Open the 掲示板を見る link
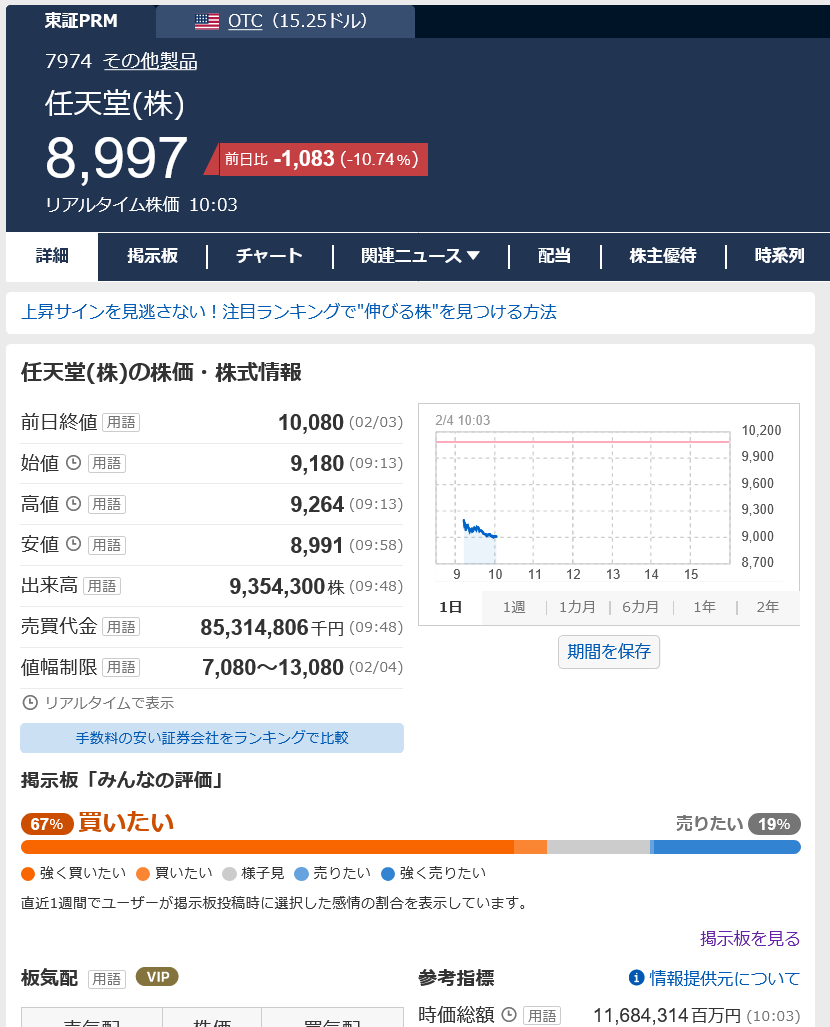Screen dimensions: 830x1027 pyautogui.click(x=750, y=938)
